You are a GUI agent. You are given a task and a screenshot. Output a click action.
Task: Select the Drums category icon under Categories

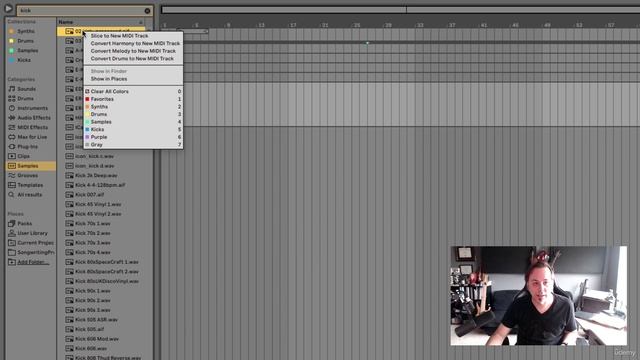click(x=12, y=98)
